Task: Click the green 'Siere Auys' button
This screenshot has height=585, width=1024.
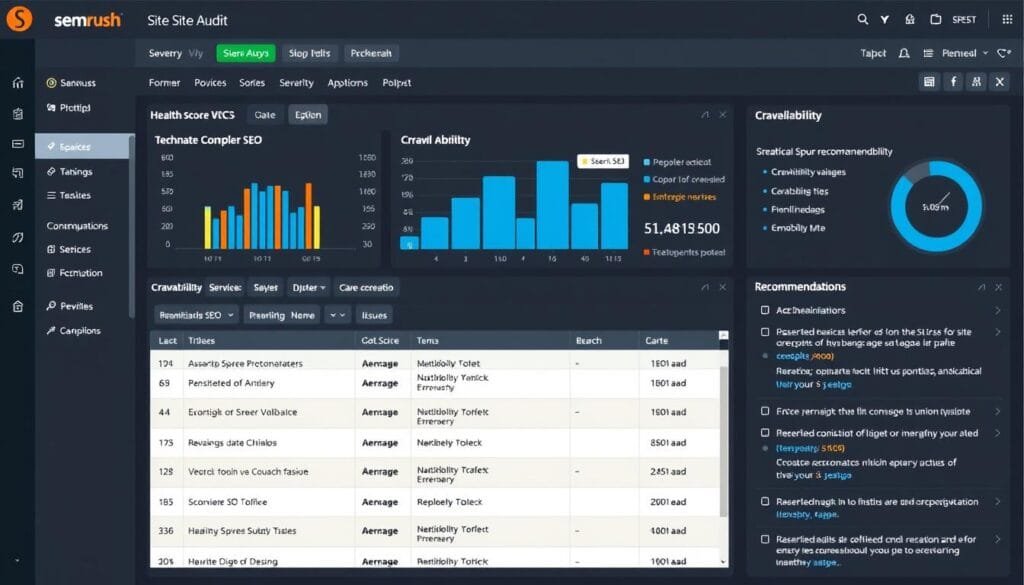Action: click(x=245, y=53)
